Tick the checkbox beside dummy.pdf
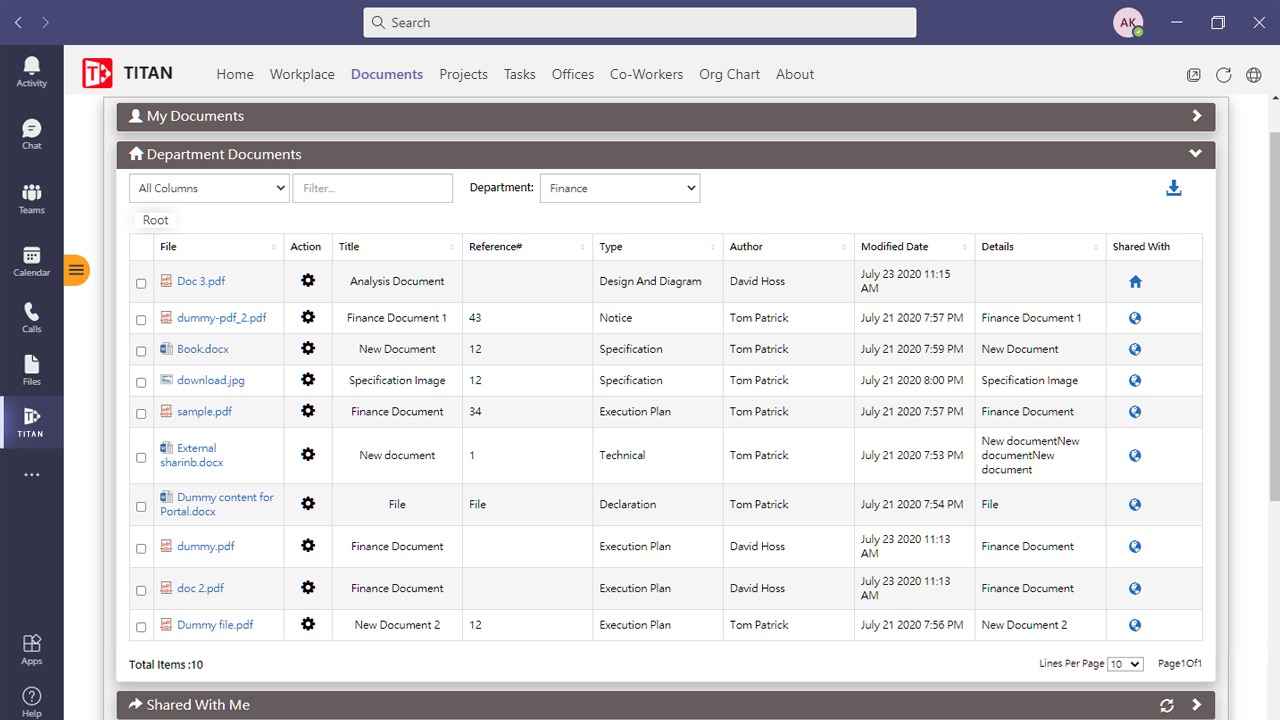Screen dimensions: 1280x720 coord(141,548)
